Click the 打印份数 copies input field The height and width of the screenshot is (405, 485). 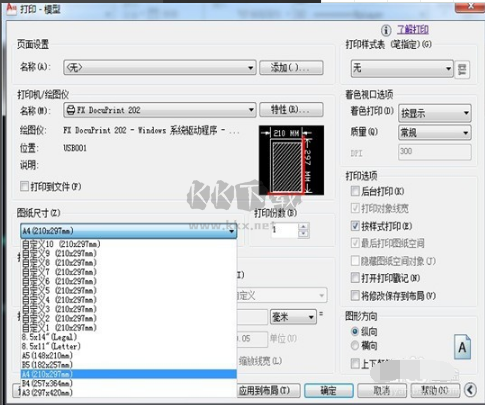pos(284,230)
